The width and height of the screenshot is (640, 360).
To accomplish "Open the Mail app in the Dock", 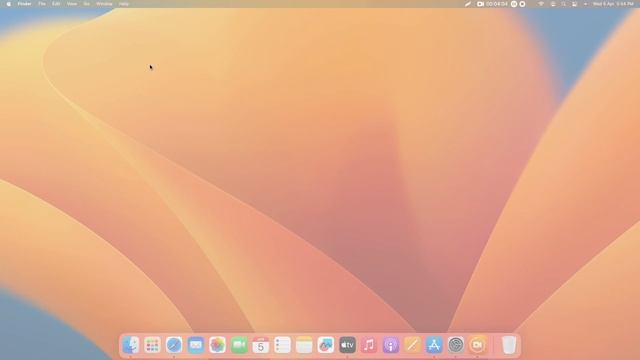I will (x=196, y=345).
